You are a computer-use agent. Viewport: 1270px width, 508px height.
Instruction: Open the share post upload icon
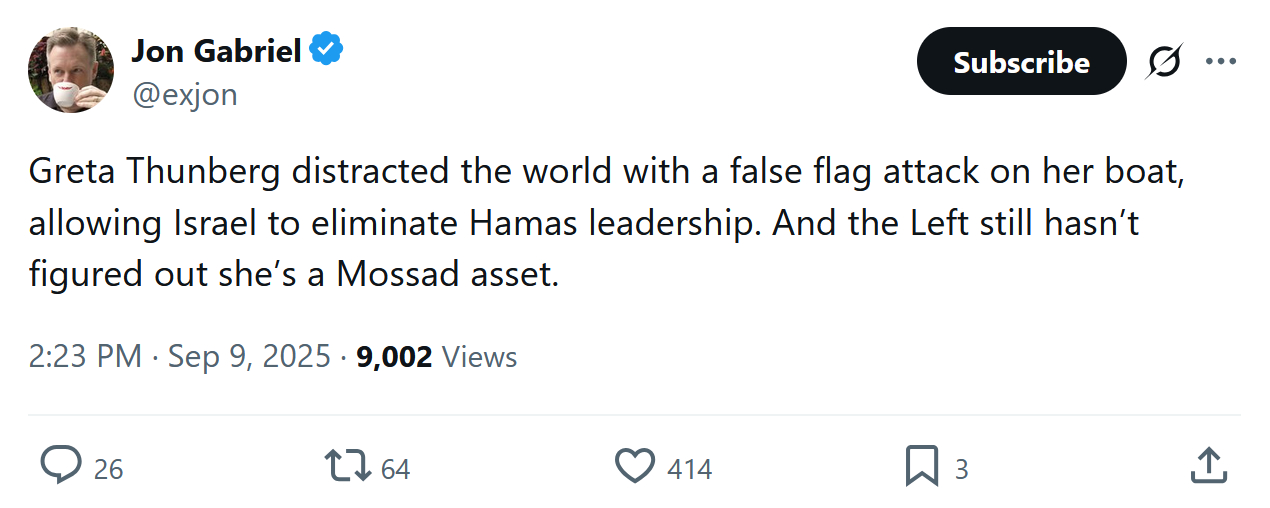(x=1208, y=465)
